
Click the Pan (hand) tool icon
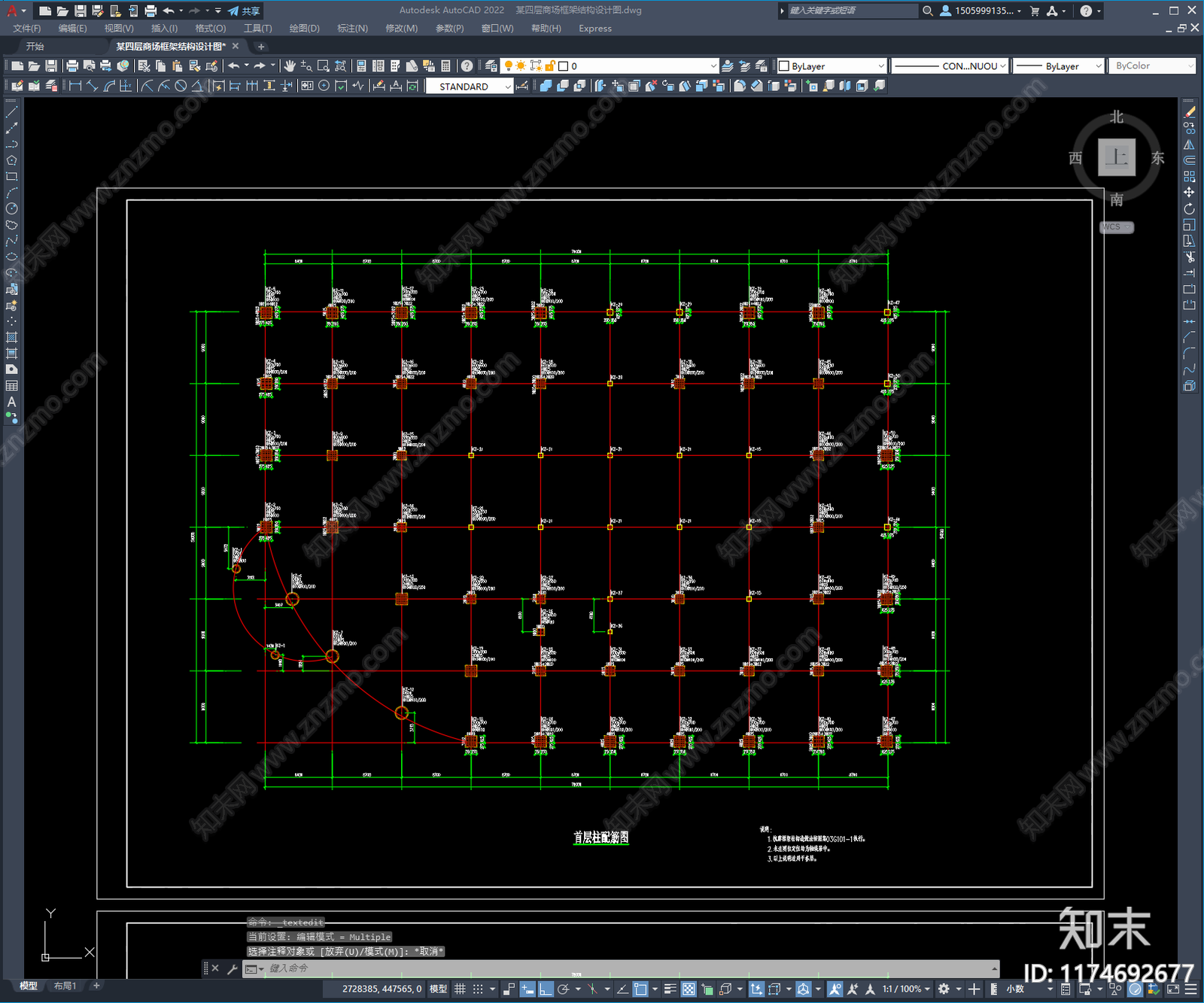click(x=290, y=66)
